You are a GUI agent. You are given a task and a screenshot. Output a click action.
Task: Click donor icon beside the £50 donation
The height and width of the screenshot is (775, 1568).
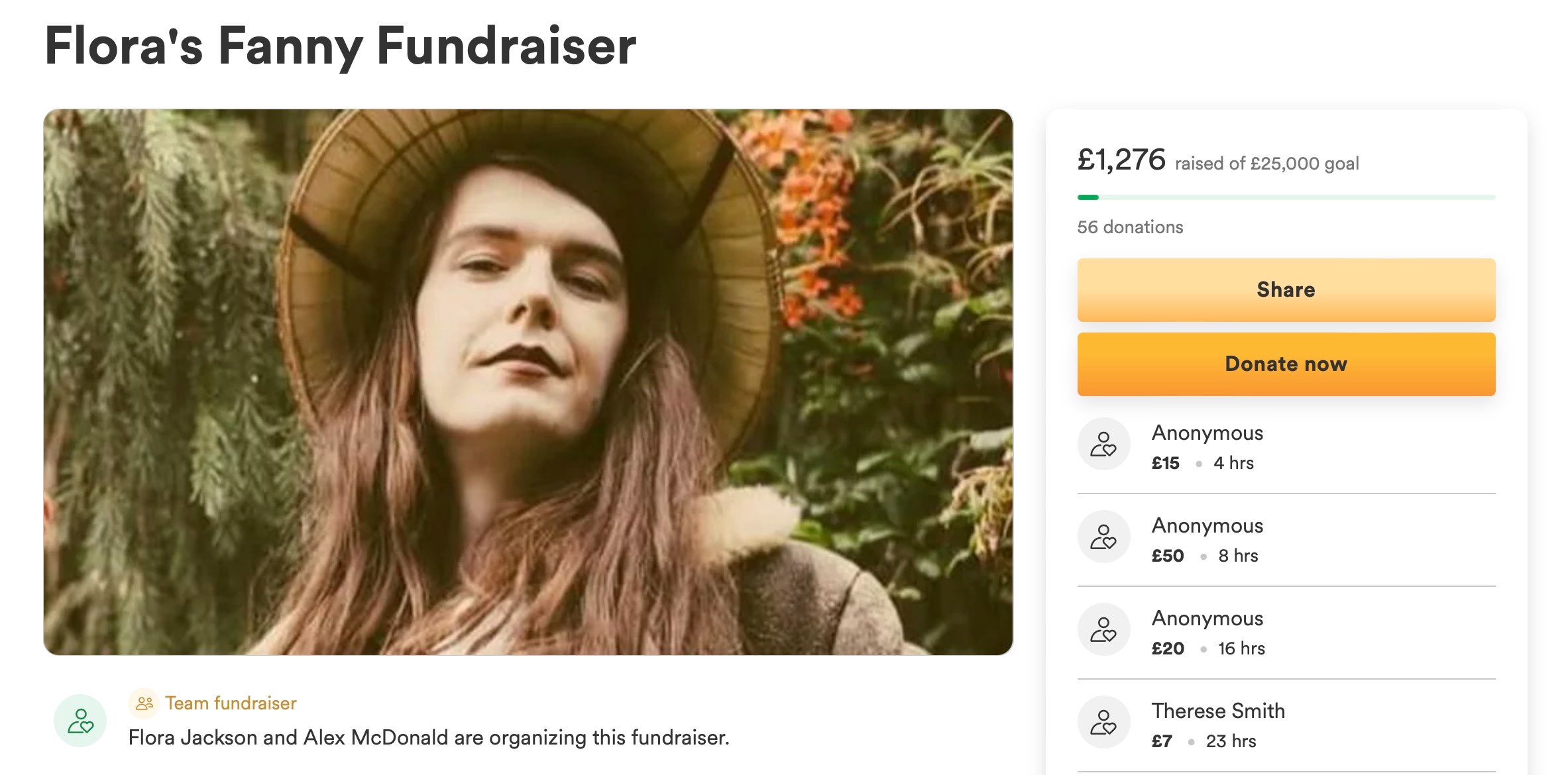click(1103, 537)
